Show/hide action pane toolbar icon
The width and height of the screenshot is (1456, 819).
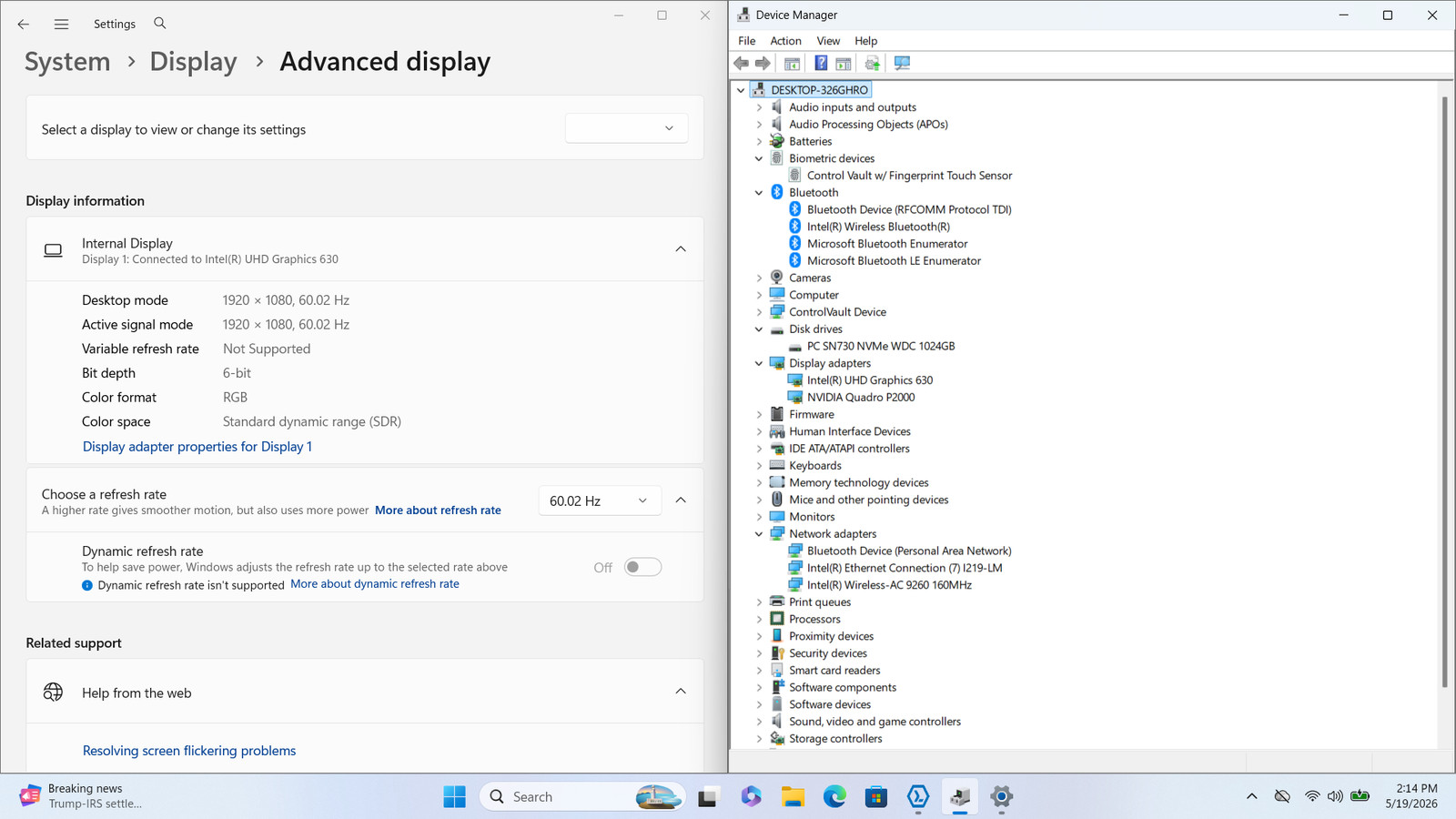coord(844,63)
